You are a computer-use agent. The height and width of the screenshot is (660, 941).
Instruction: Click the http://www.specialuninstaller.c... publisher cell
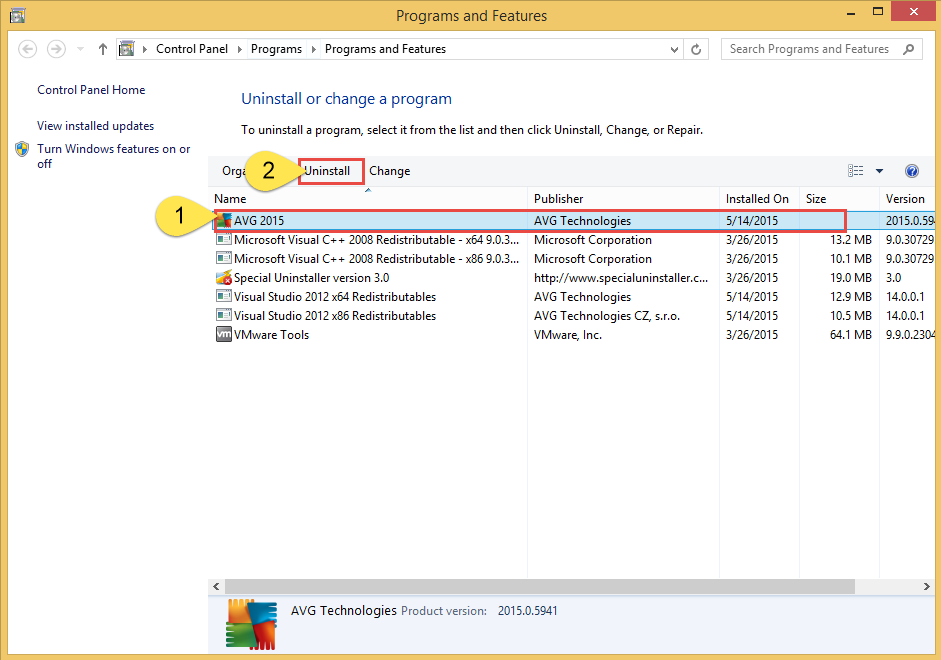[x=621, y=278]
